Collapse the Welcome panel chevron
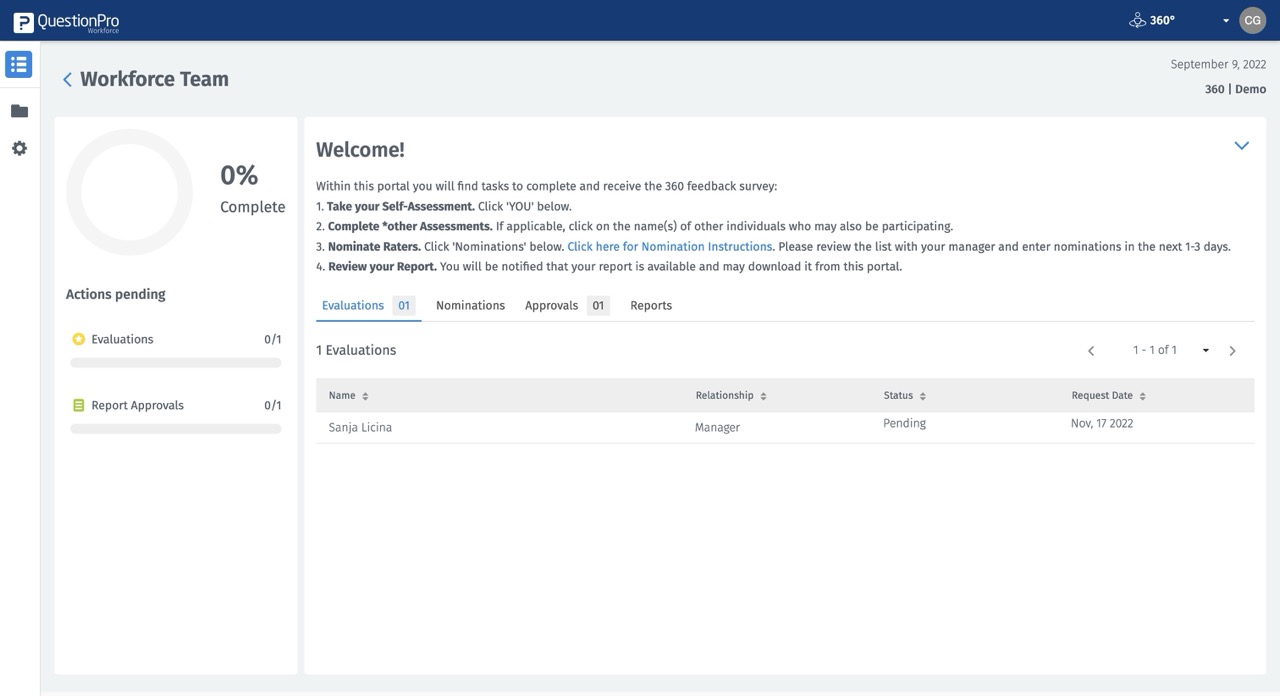The image size is (1280, 696). pyautogui.click(x=1241, y=146)
